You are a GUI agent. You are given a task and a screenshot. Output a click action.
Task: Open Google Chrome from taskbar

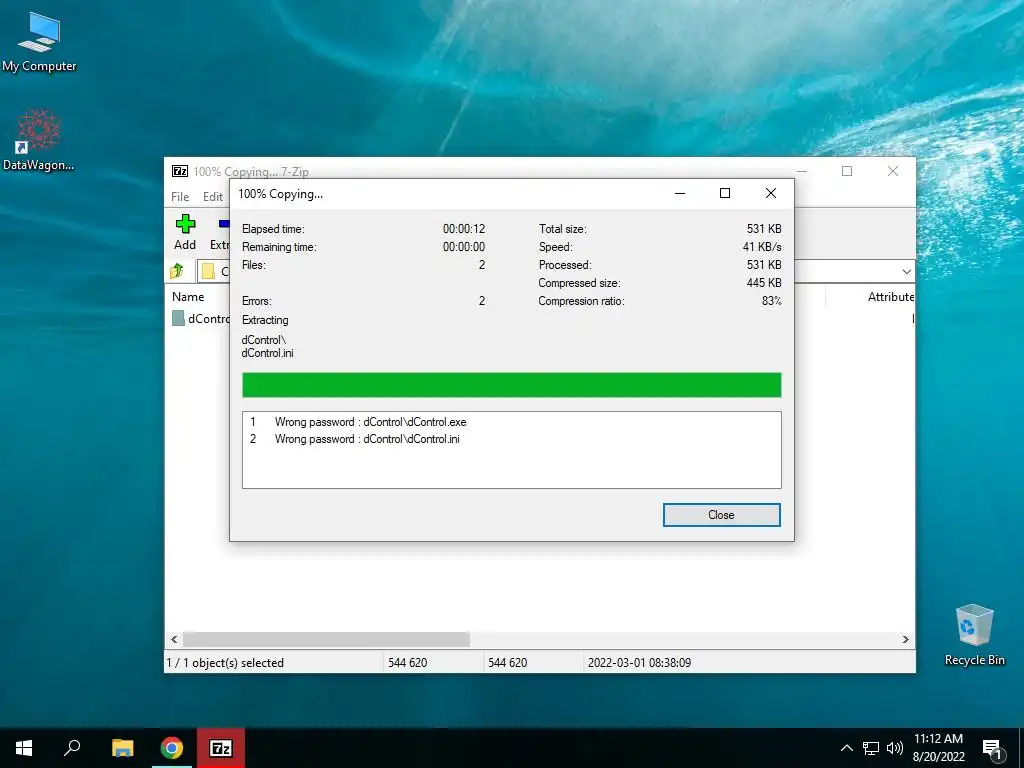pos(172,748)
